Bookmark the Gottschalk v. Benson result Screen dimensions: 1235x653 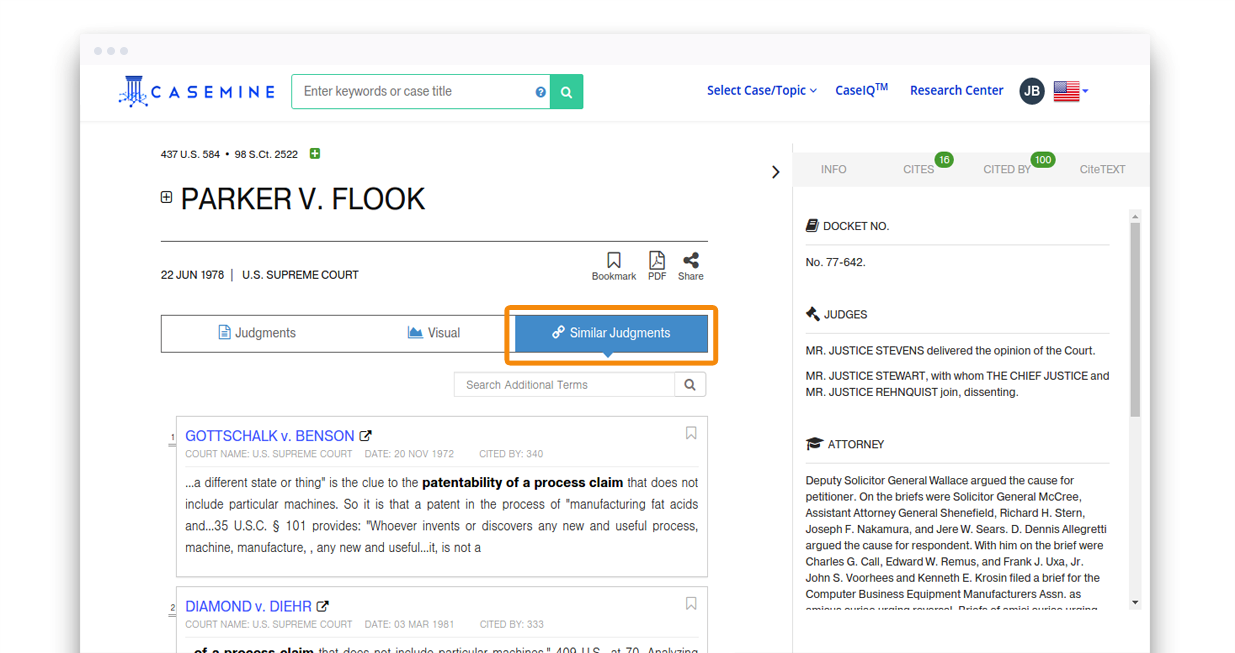pos(691,433)
